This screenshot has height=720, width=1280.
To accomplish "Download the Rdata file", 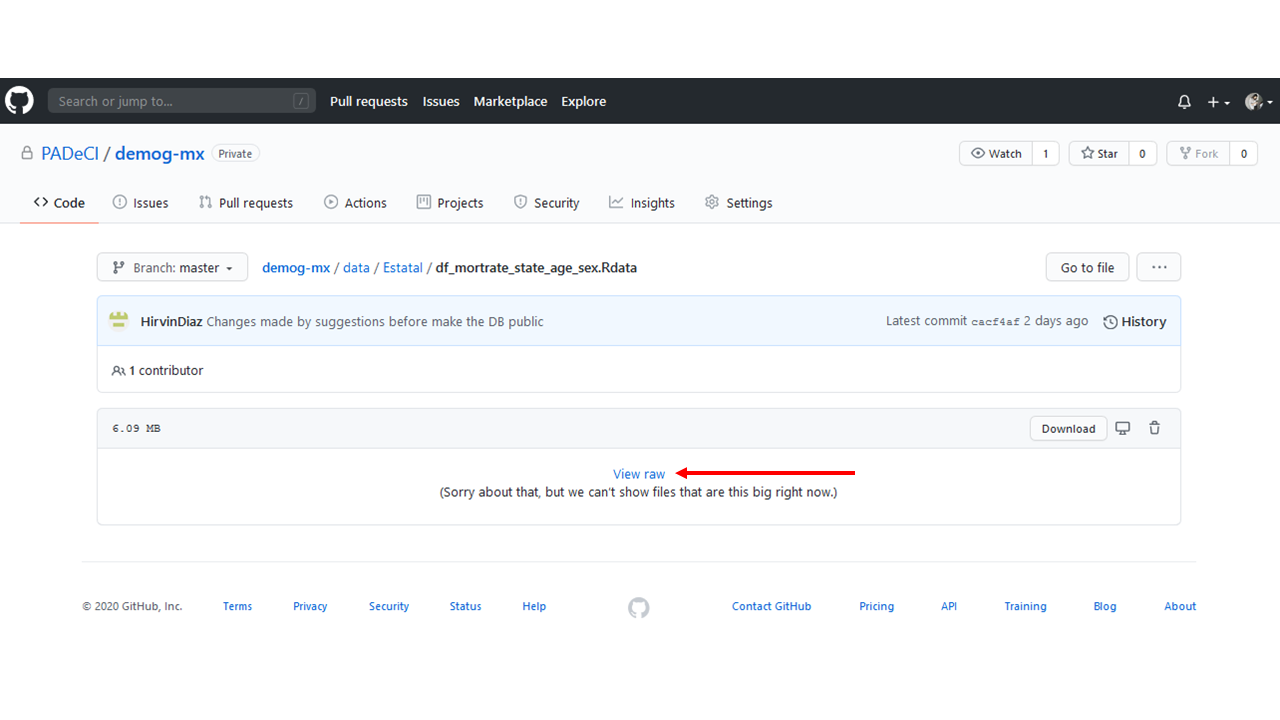I will [1068, 428].
